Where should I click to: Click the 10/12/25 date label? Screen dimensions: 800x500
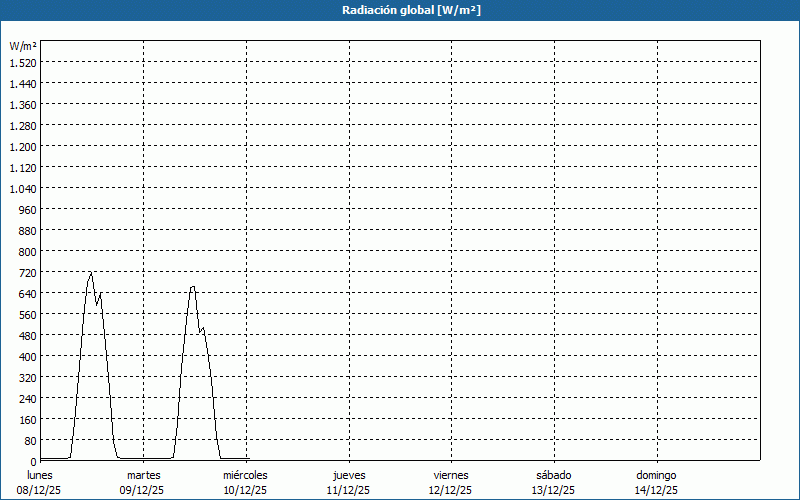245,490
